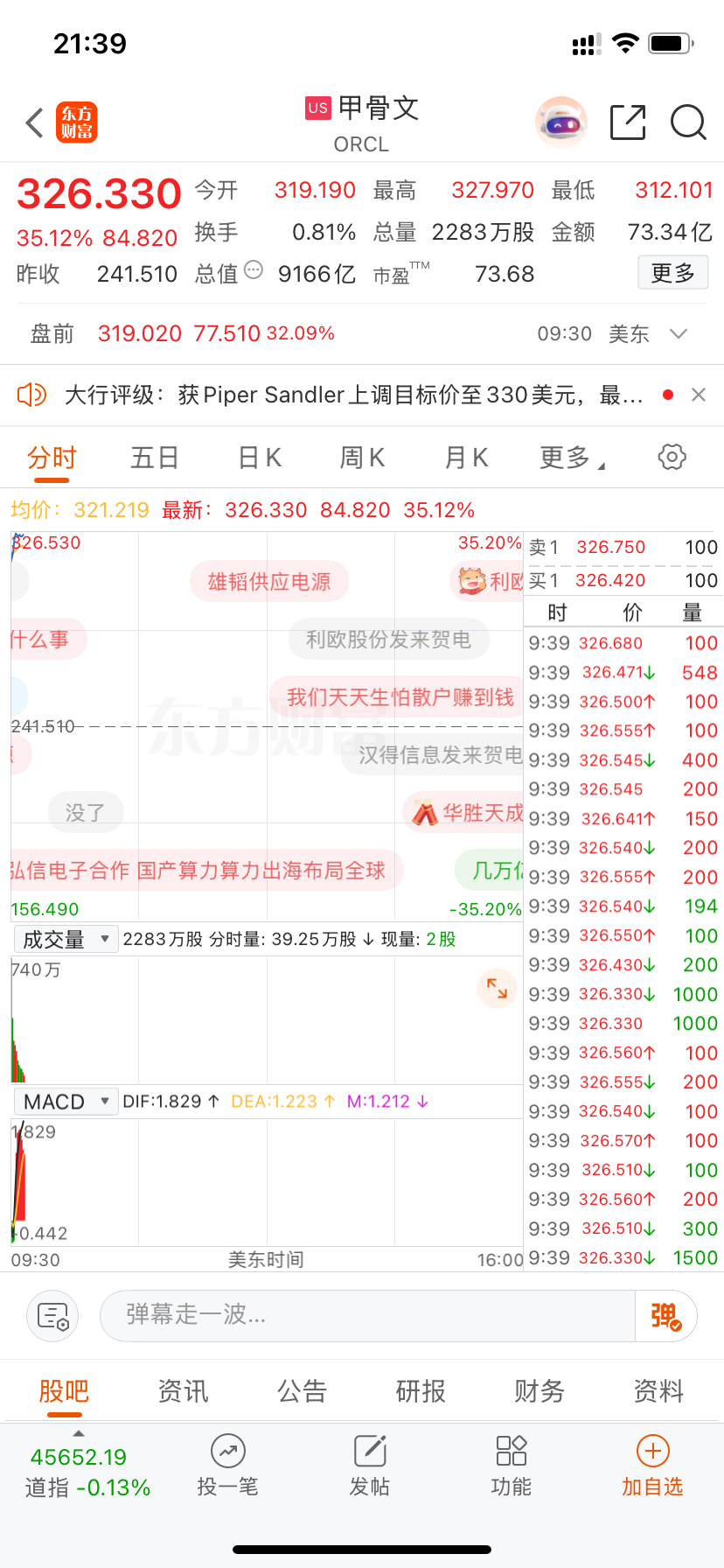Image resolution: width=724 pixels, height=1568 pixels.
Task: Open the 资料 tab
Action: point(658,1391)
